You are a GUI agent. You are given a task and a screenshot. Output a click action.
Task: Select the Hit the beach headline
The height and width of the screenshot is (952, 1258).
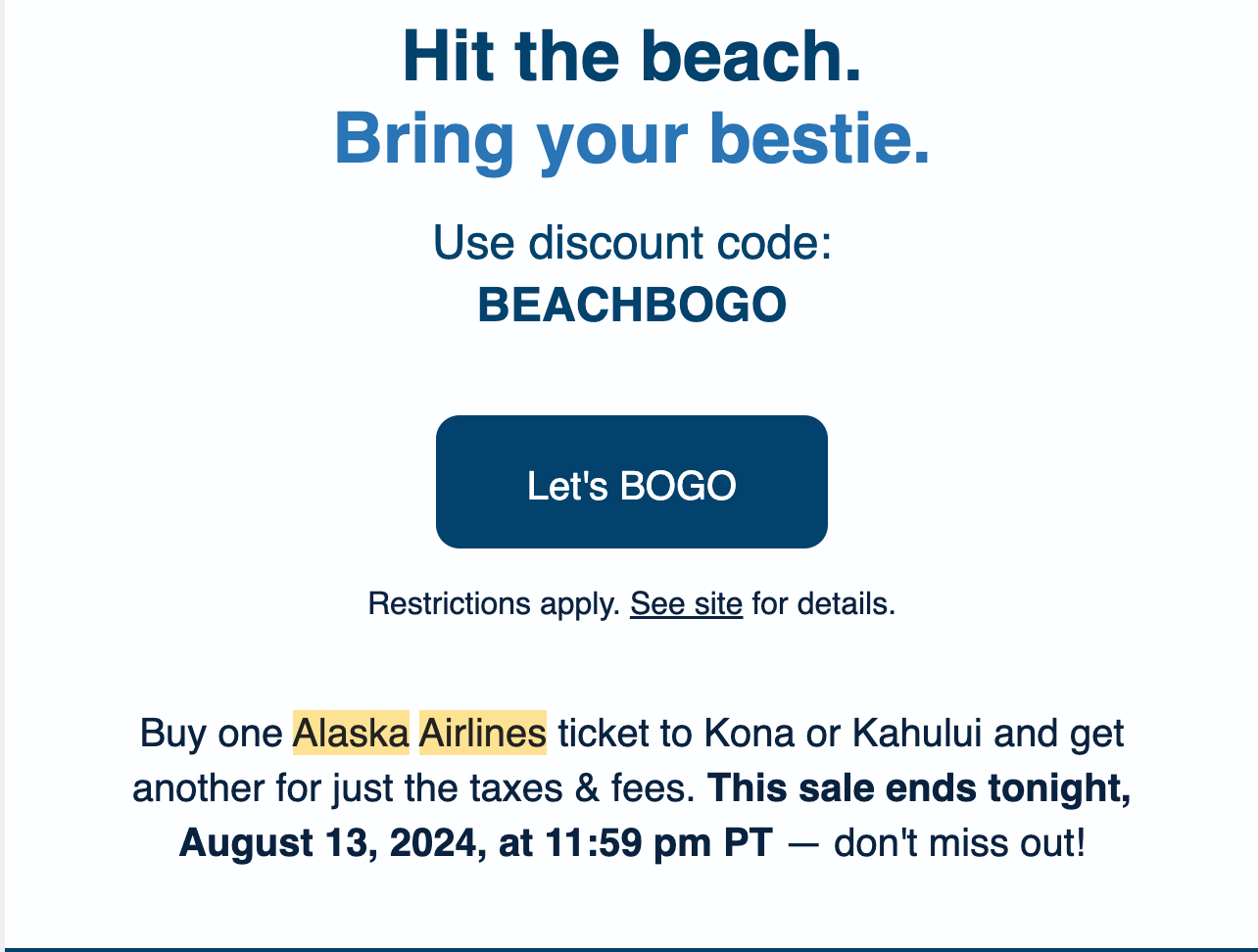(x=631, y=57)
